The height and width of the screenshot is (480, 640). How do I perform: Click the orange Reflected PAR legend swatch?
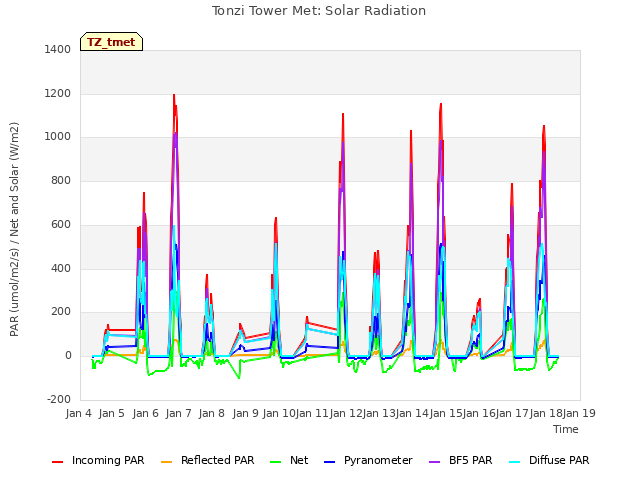pyautogui.click(x=167, y=462)
